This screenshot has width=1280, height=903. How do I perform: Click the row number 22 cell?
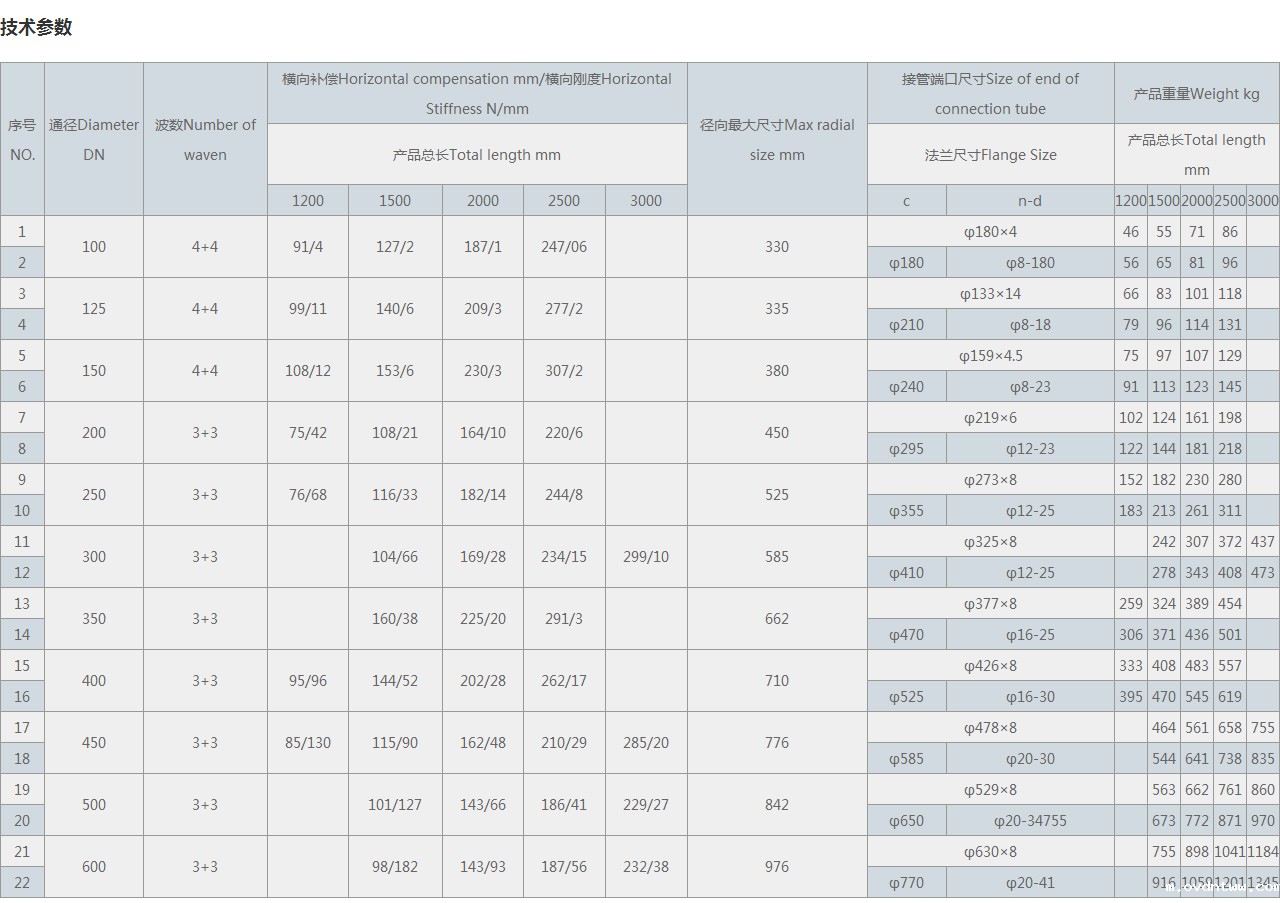(x=22, y=882)
